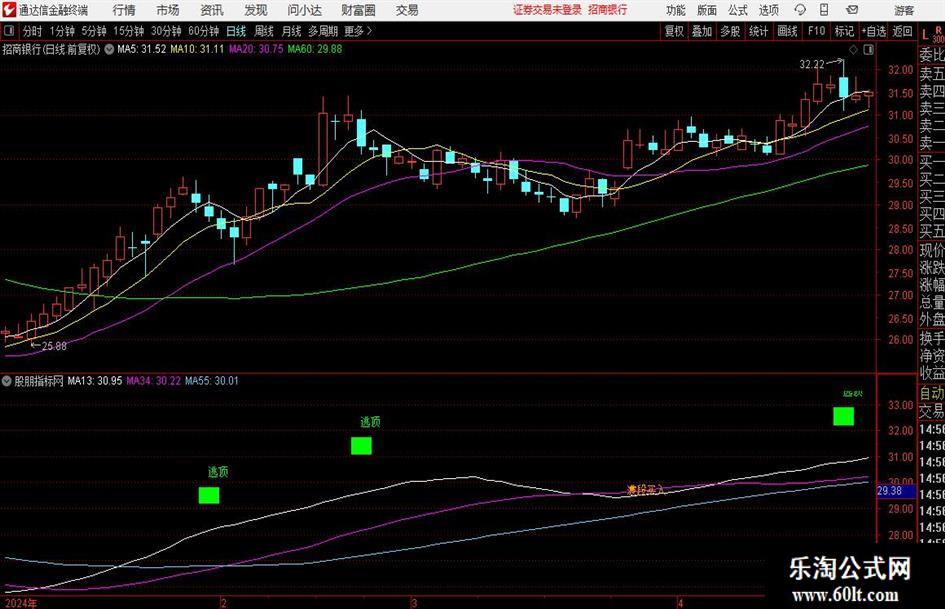Image resolution: width=945 pixels, height=609 pixels.
Task: Open the 功能 menu
Action: click(676, 10)
